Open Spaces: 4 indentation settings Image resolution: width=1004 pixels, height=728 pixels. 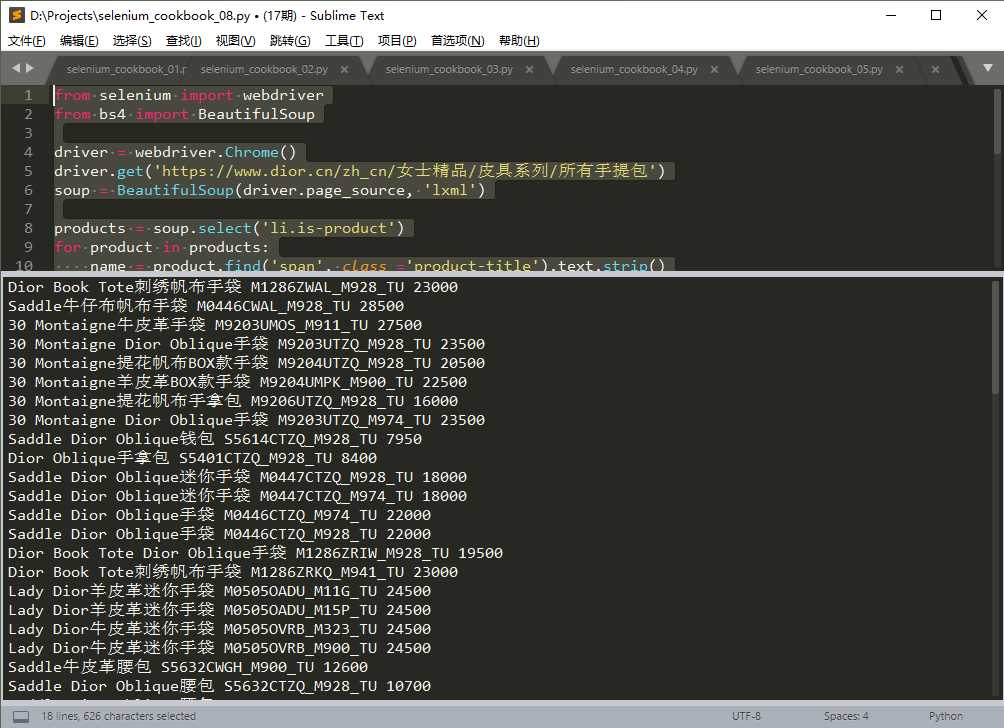846,716
